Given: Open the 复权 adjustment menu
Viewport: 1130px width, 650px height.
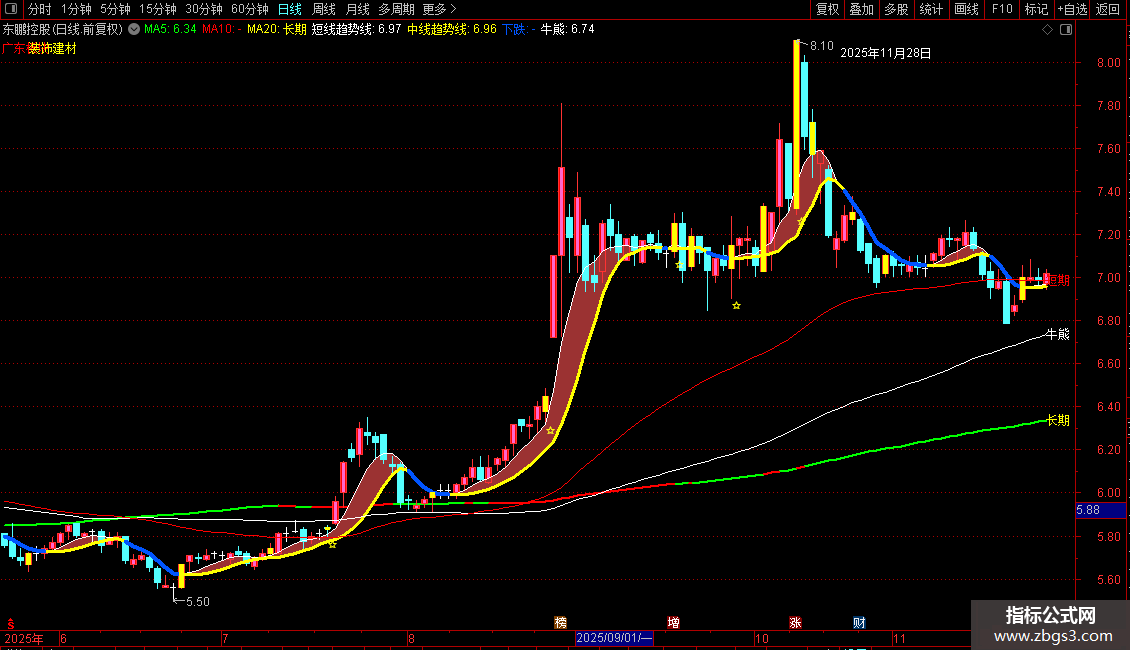Looking at the screenshot, I should click(x=827, y=9).
